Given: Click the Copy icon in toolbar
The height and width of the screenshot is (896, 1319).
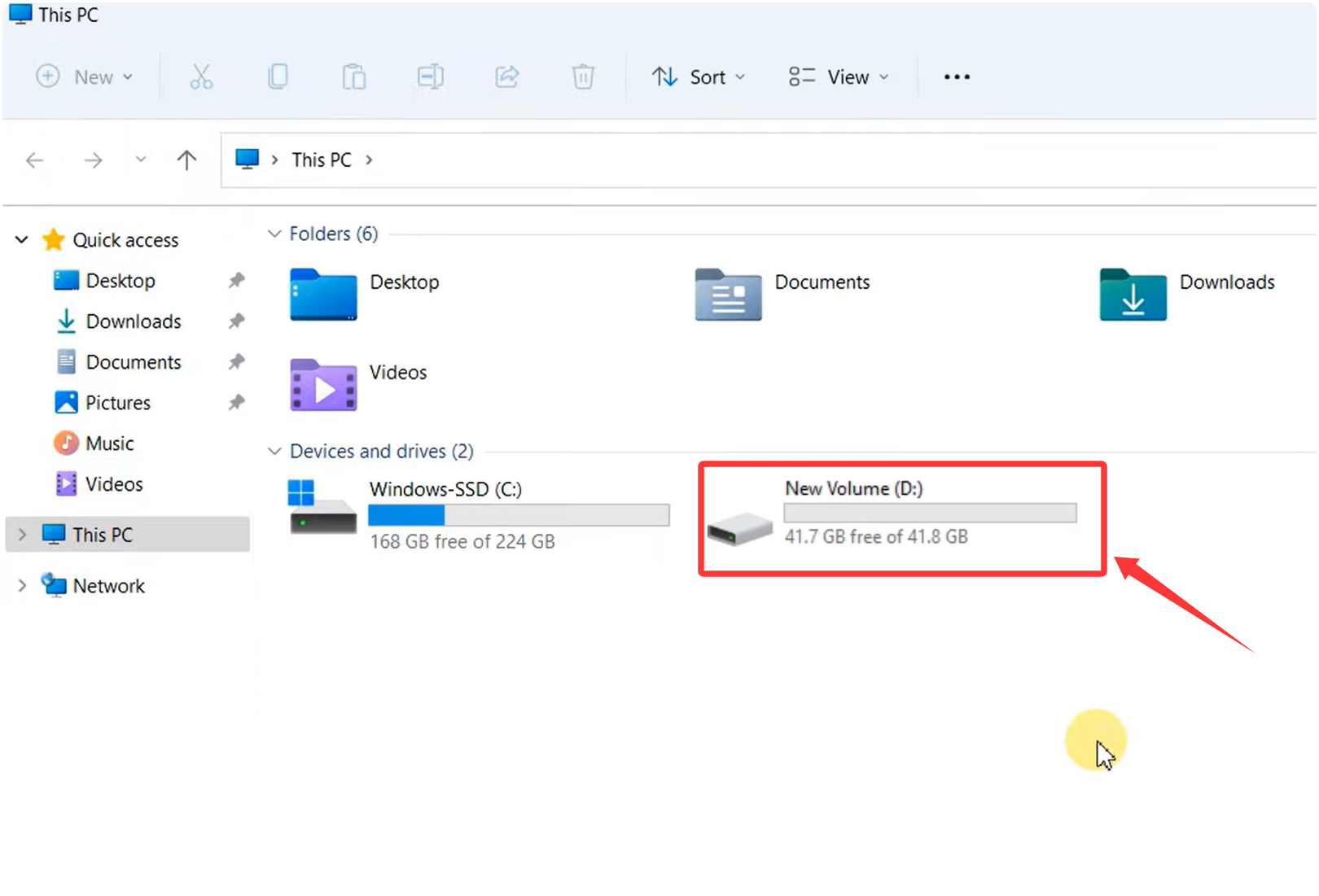Looking at the screenshot, I should 278,76.
